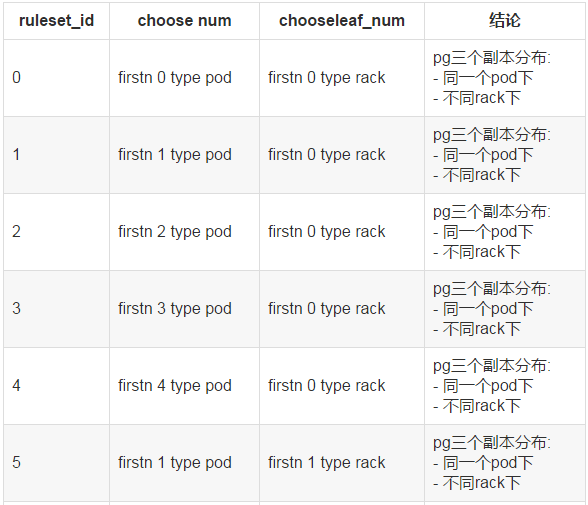Screen dimensions: 588x505
Task: Select ruleset_id cell with value 0
Action: point(57,78)
